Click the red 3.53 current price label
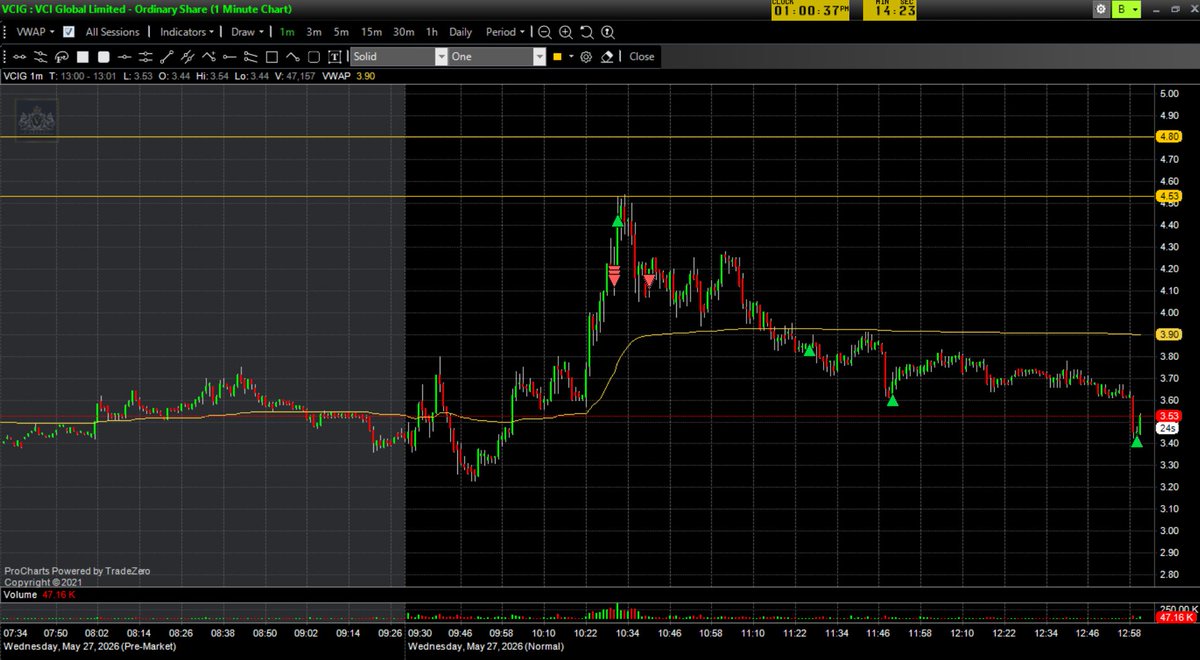1200x660 pixels. coord(1169,415)
